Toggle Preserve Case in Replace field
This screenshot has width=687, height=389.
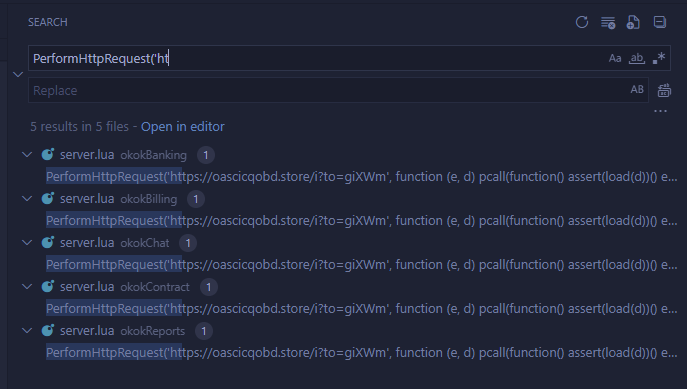(637, 89)
